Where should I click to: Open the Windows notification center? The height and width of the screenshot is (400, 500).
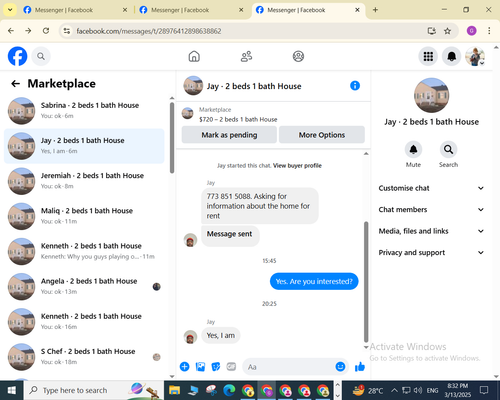pyautogui.click(x=484, y=390)
